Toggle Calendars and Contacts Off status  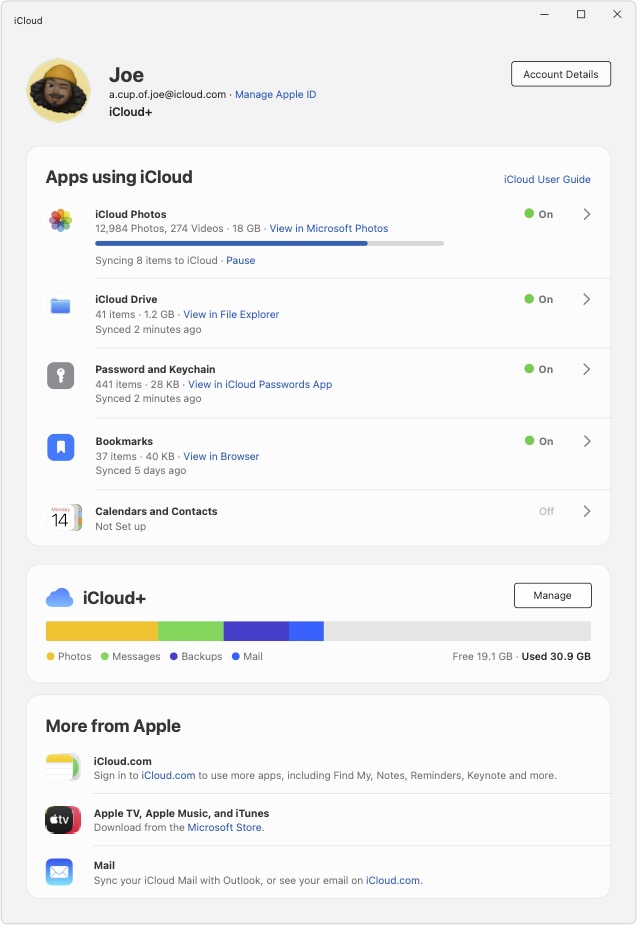(x=546, y=511)
